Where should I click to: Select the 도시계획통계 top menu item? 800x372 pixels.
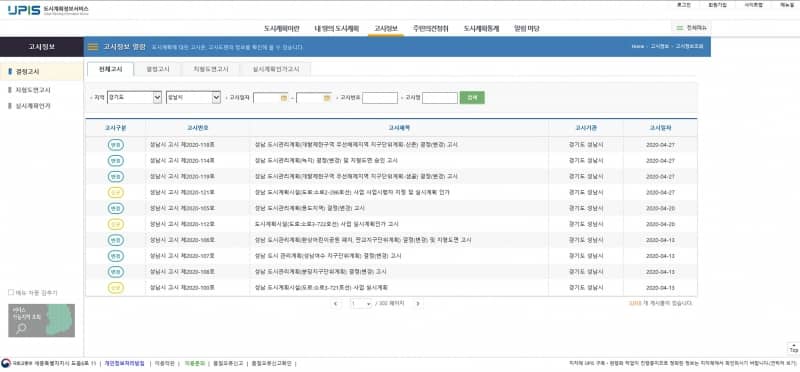481,29
